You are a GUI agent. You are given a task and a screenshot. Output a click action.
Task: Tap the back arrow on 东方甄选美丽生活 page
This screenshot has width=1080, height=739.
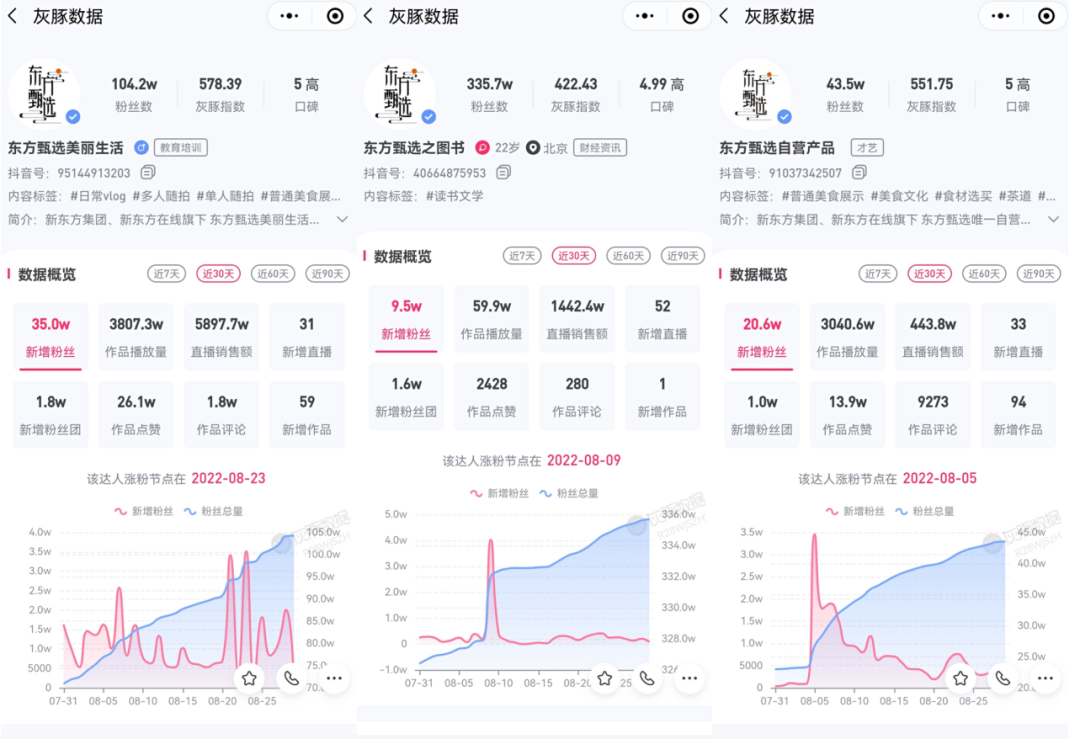coord(11,16)
